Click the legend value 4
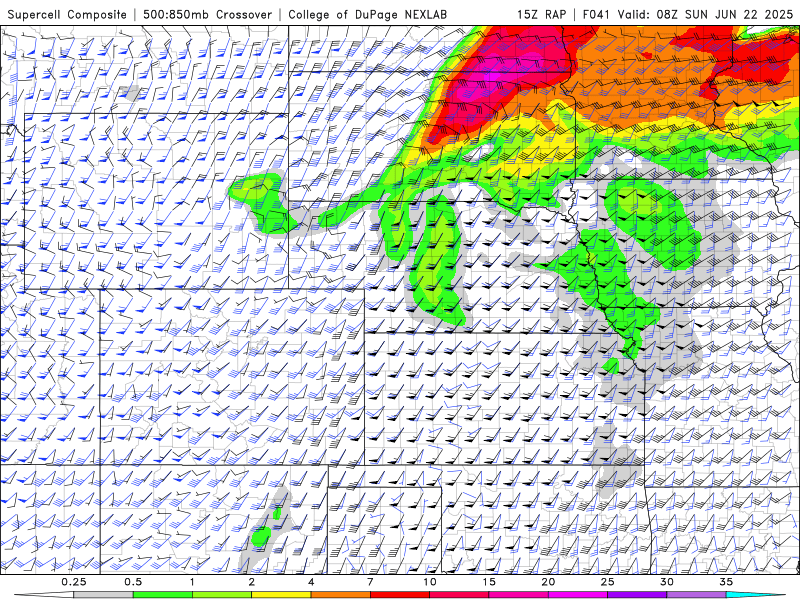This screenshot has height=600, width=800. pyautogui.click(x=311, y=582)
